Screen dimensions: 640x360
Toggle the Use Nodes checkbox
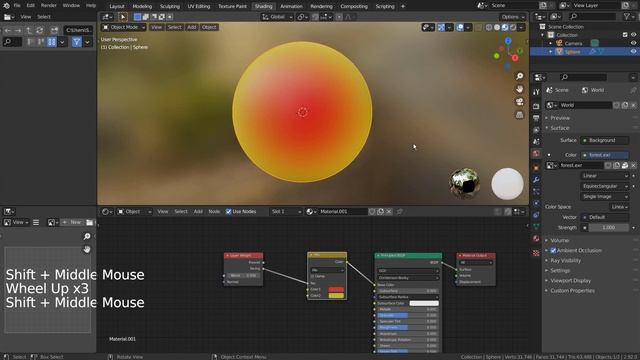[229, 211]
